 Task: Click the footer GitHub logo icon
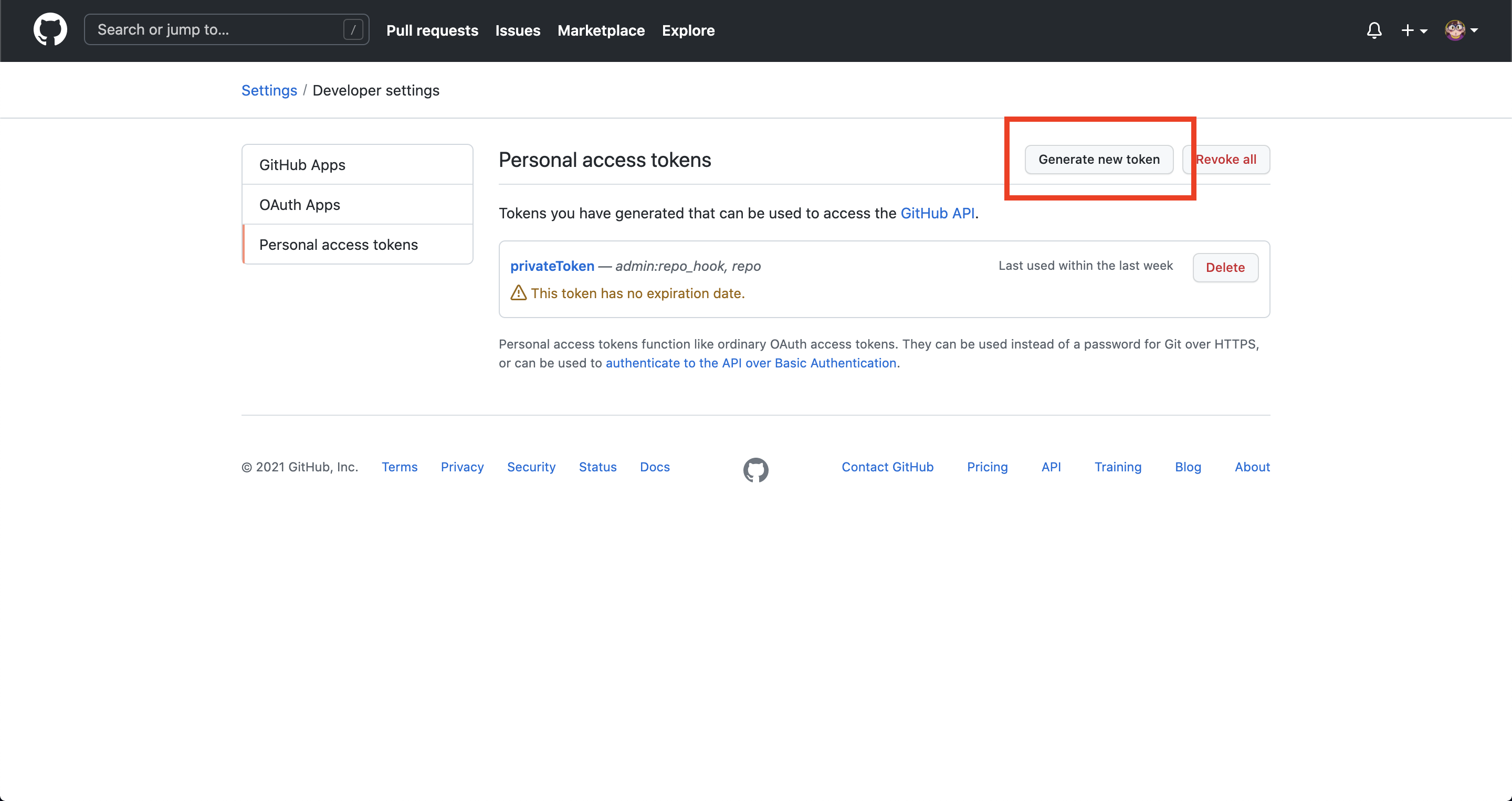[x=755, y=469]
